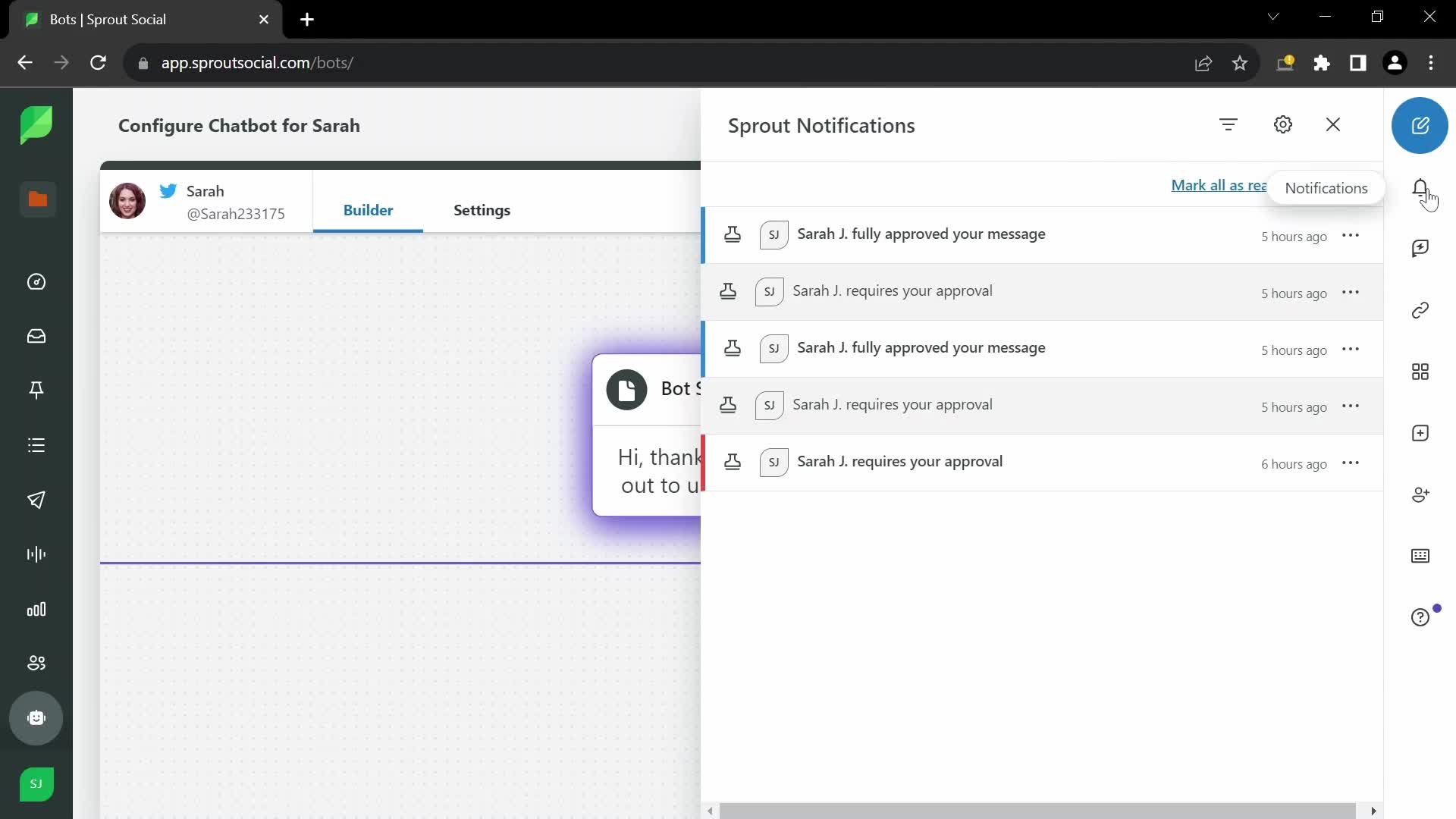
Task: Click the horizontal scrollbar left arrow
Action: [x=710, y=811]
